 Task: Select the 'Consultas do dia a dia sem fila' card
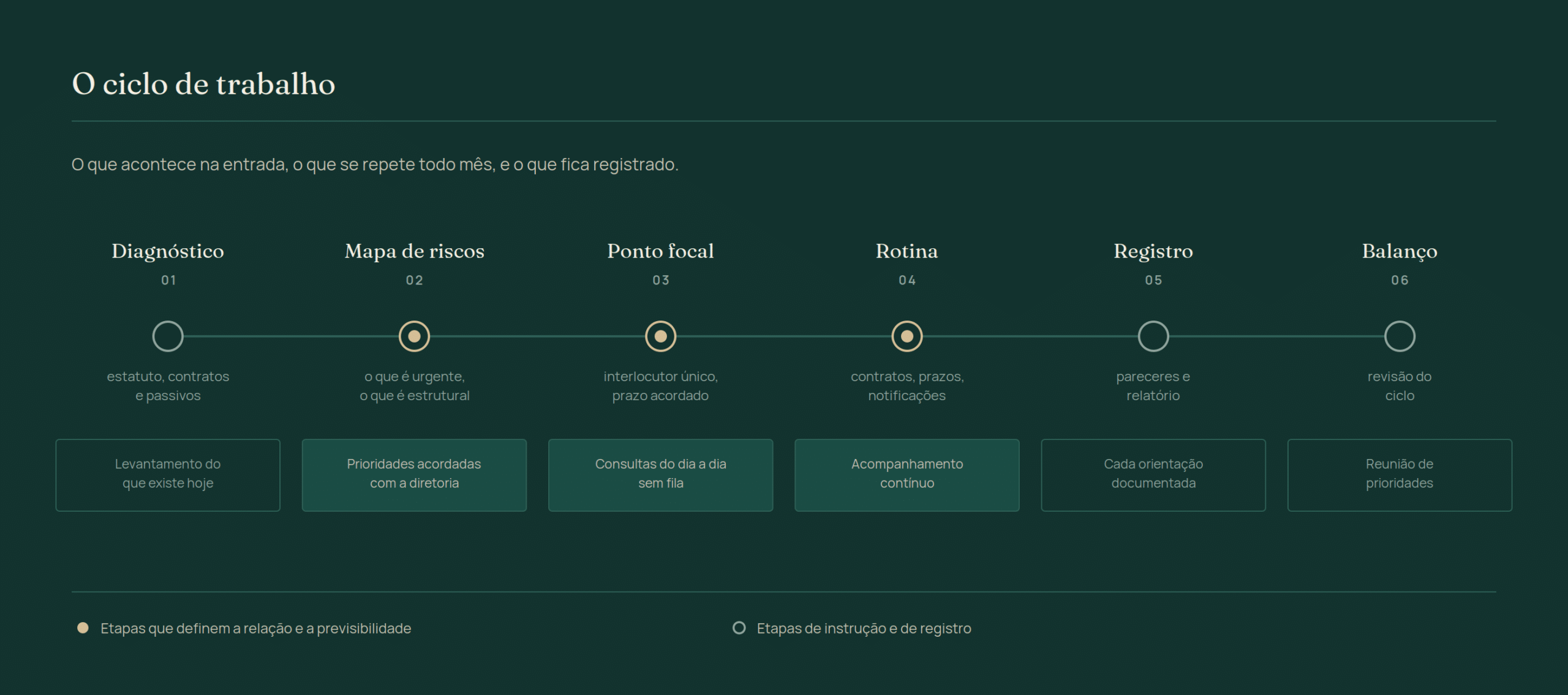(x=660, y=475)
